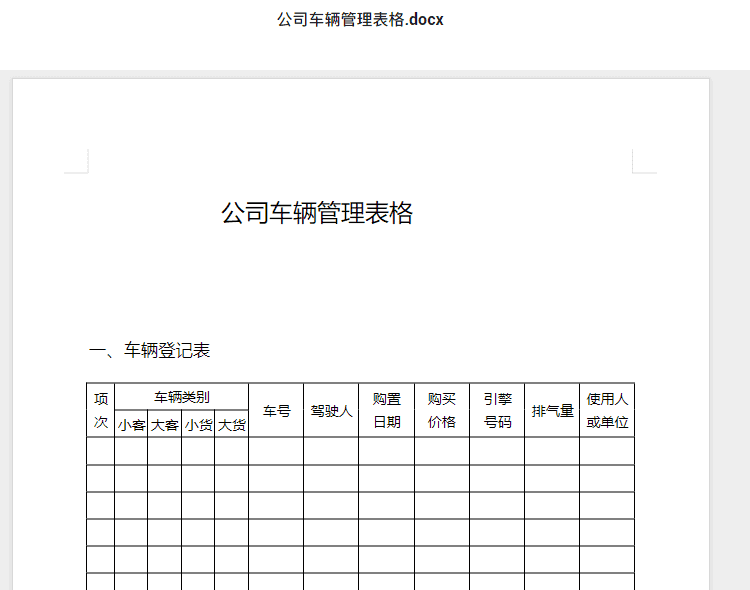Select the 车号 column header
The image size is (750, 590).
tap(276, 410)
